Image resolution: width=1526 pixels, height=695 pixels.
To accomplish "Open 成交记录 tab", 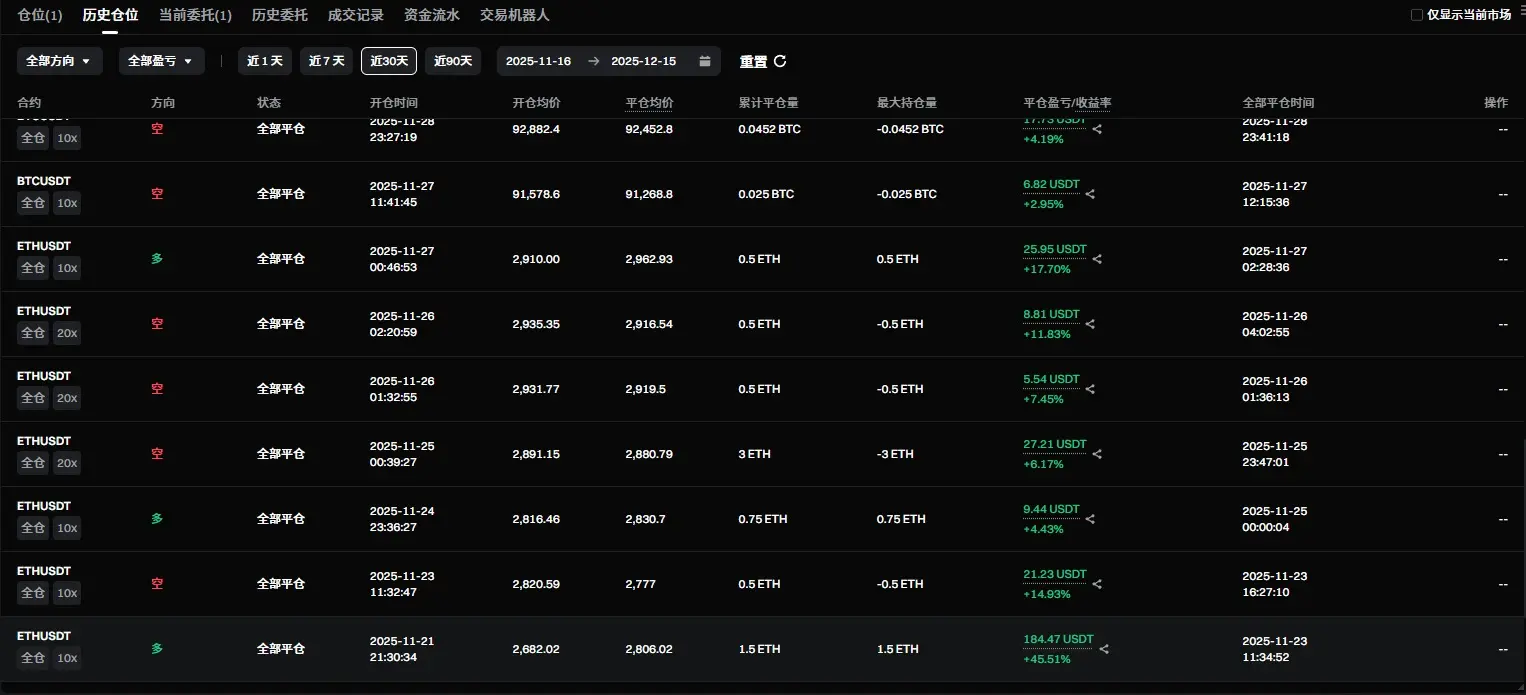I will (356, 15).
